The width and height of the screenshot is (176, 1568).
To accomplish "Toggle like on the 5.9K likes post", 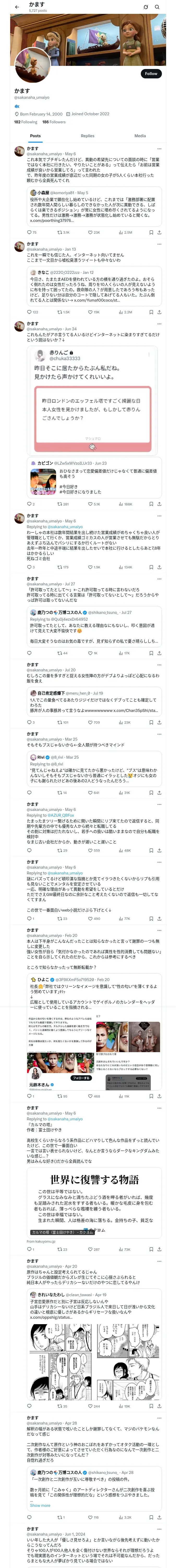I will tap(90, 504).
